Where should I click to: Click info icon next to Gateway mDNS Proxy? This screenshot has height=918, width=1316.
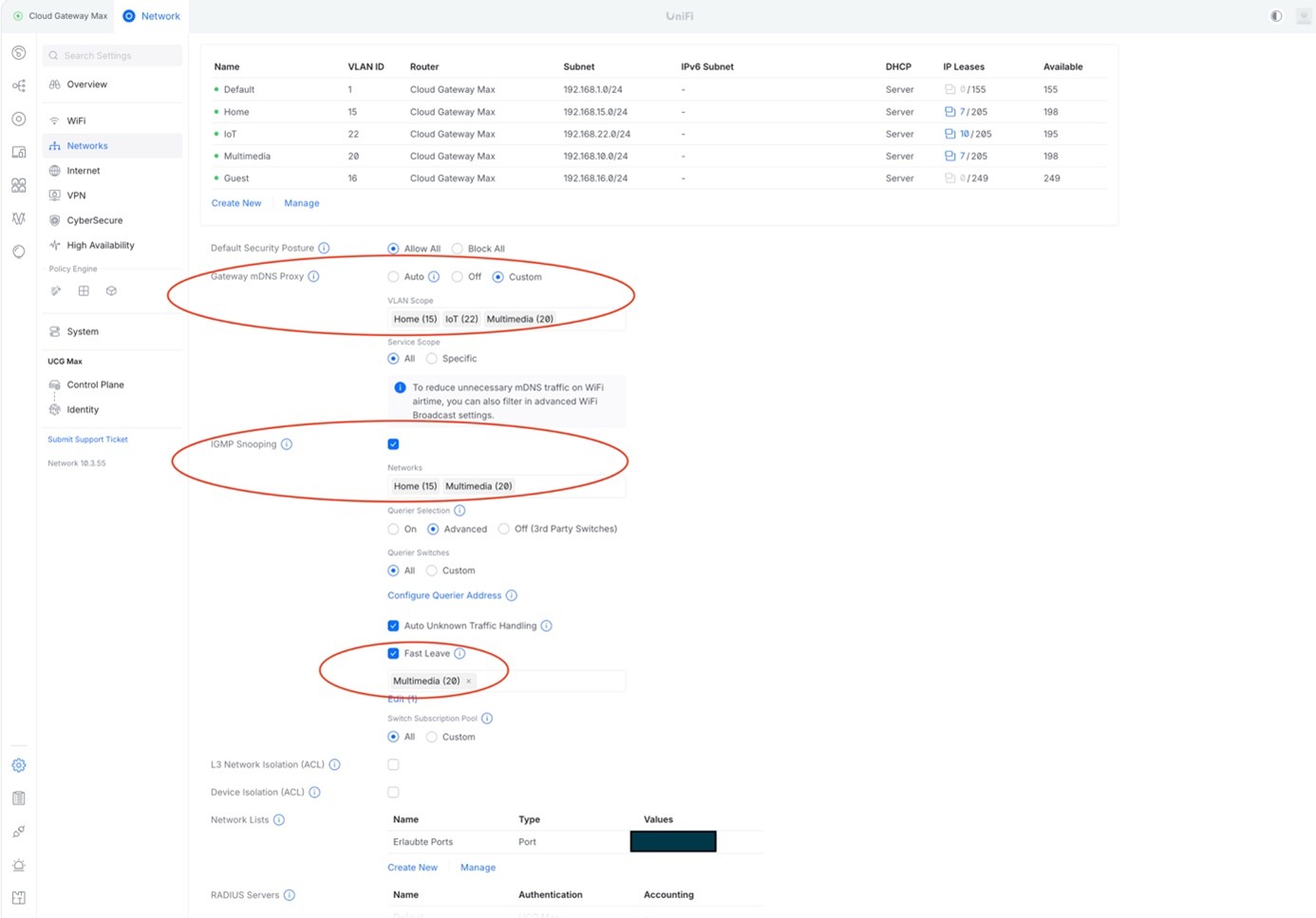(x=313, y=276)
